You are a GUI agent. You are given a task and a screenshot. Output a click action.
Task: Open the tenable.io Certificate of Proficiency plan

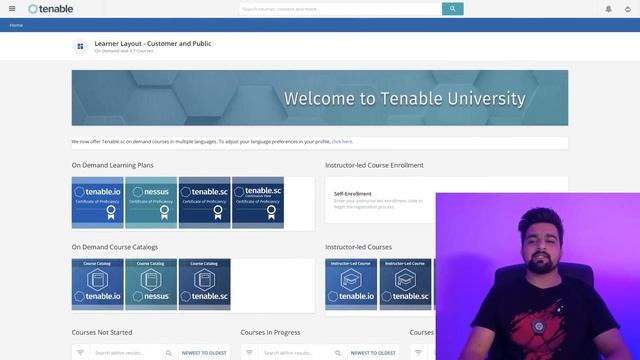(x=98, y=202)
